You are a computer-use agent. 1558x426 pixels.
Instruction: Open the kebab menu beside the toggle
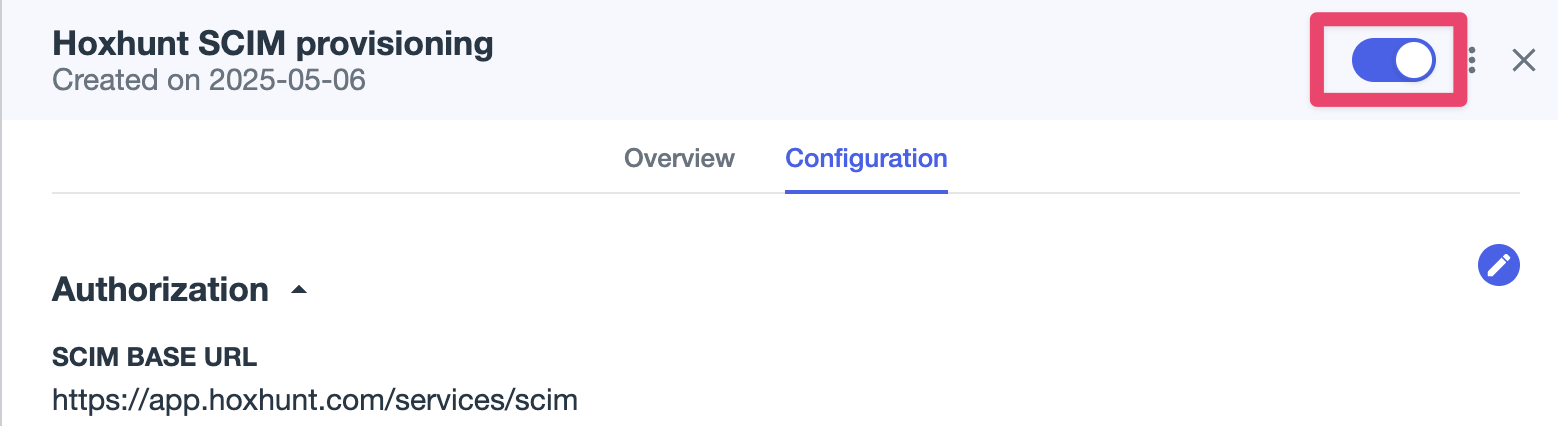[1472, 61]
